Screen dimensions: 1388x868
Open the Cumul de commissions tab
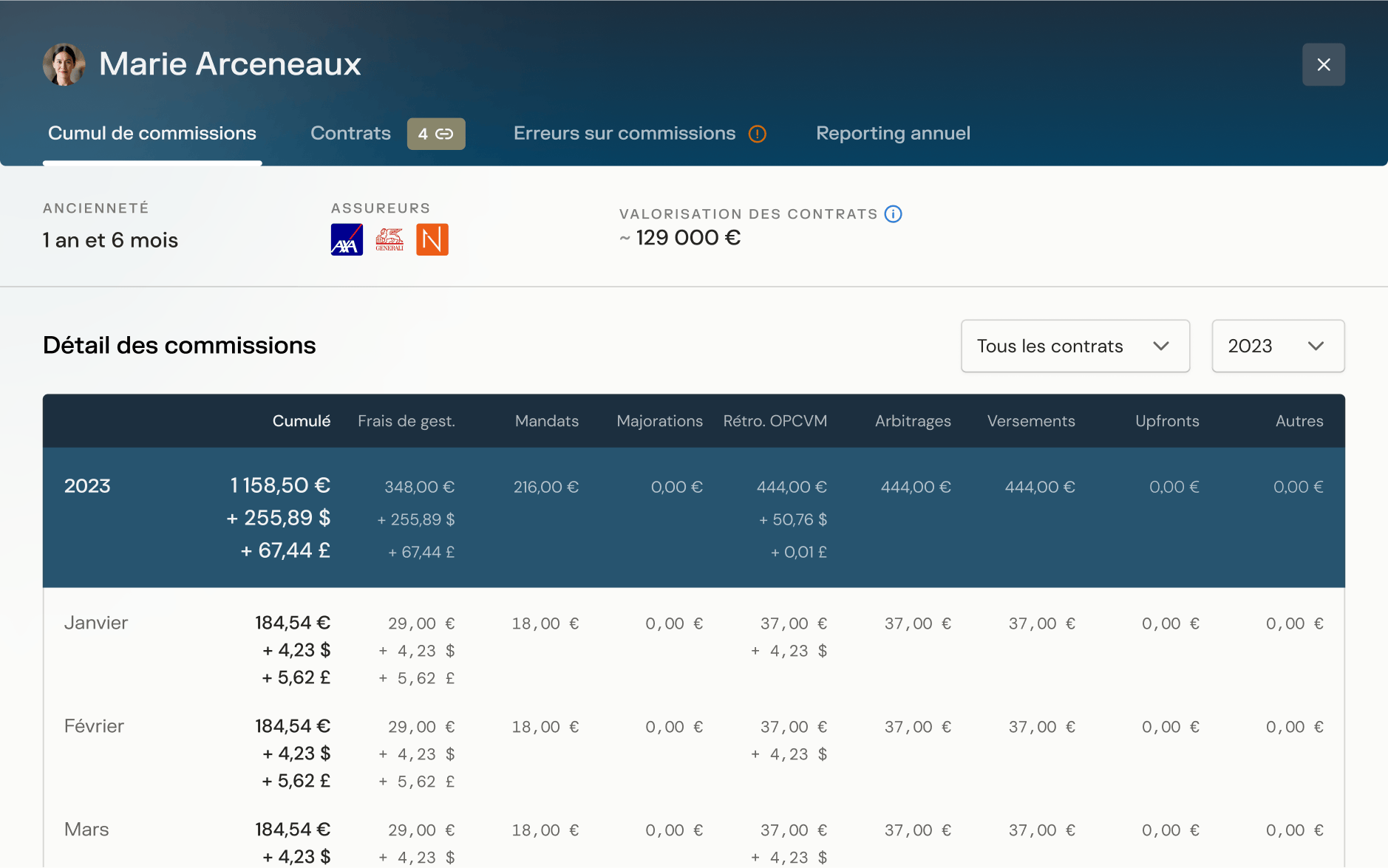point(152,133)
